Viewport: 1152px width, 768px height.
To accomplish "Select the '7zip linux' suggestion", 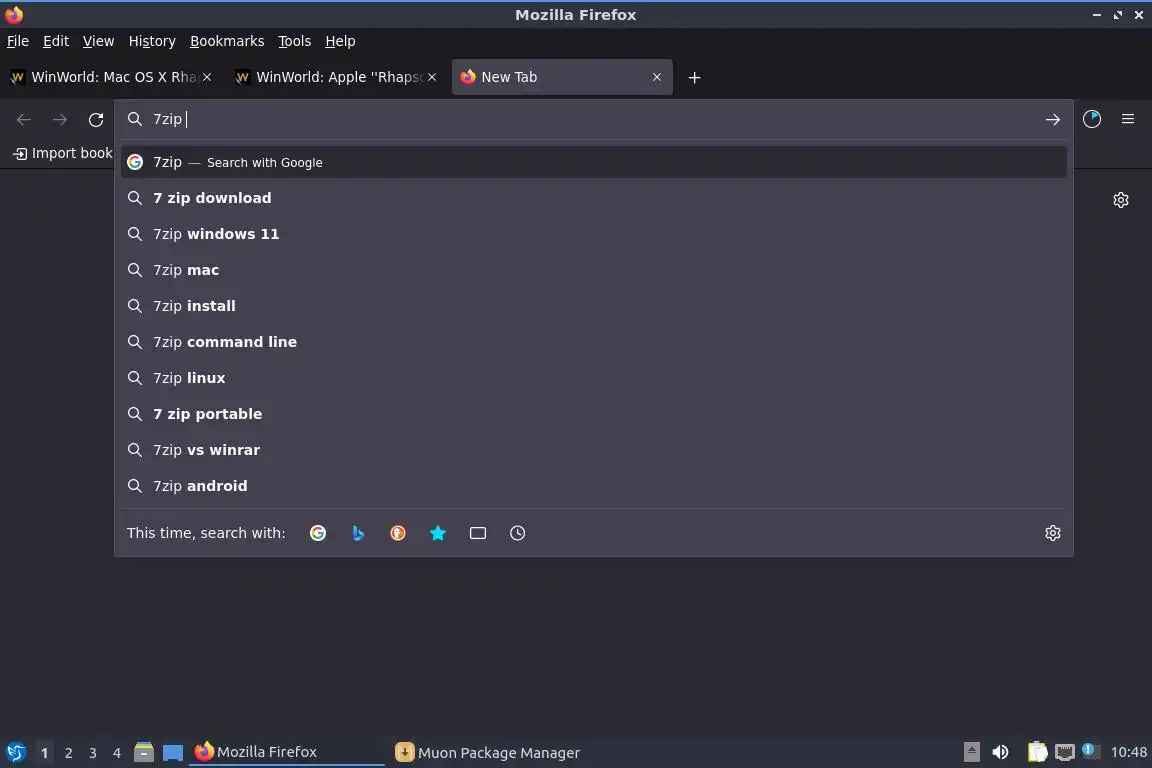I will (x=594, y=378).
